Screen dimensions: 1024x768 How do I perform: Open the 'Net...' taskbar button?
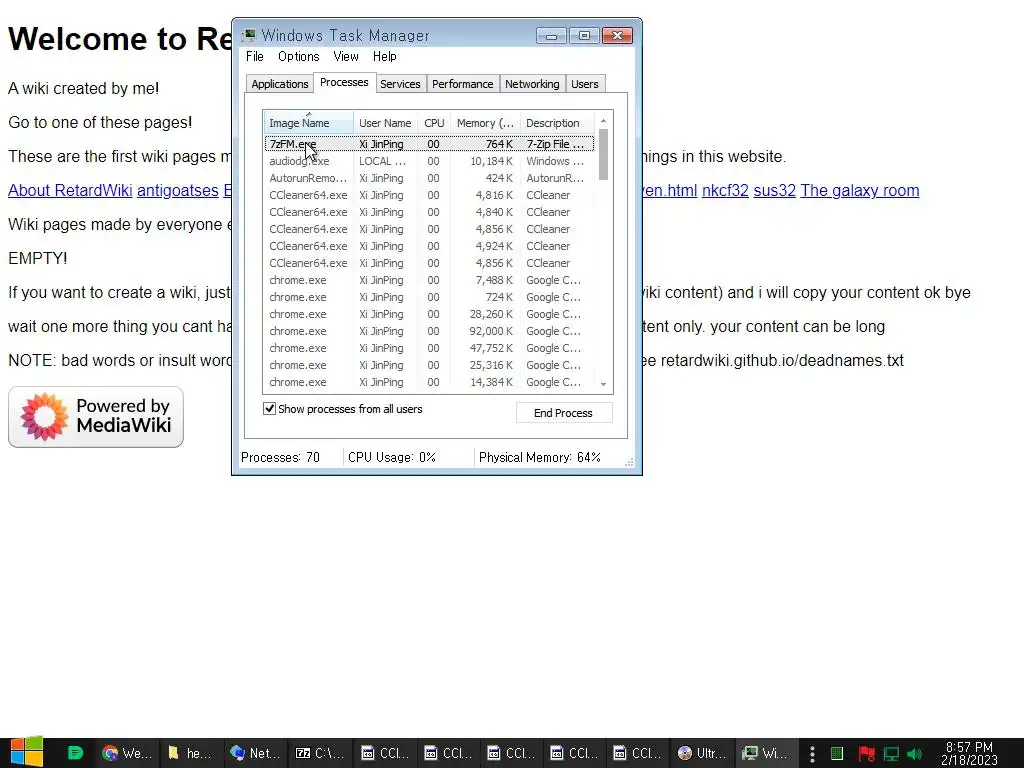pos(255,753)
